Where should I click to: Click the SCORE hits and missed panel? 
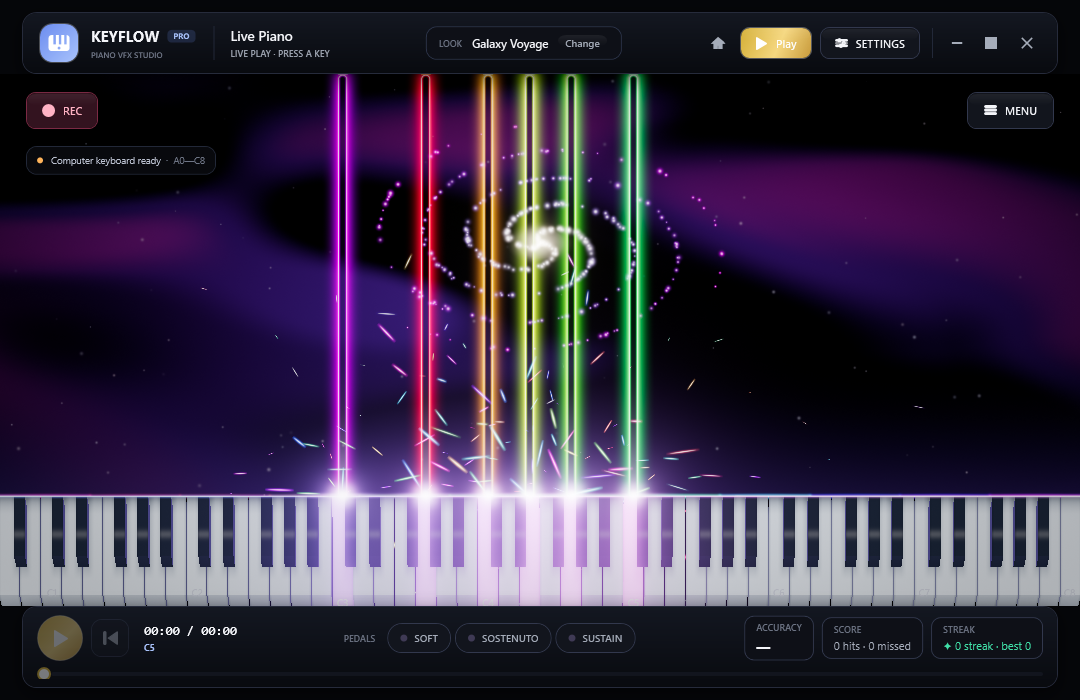pyautogui.click(x=872, y=638)
